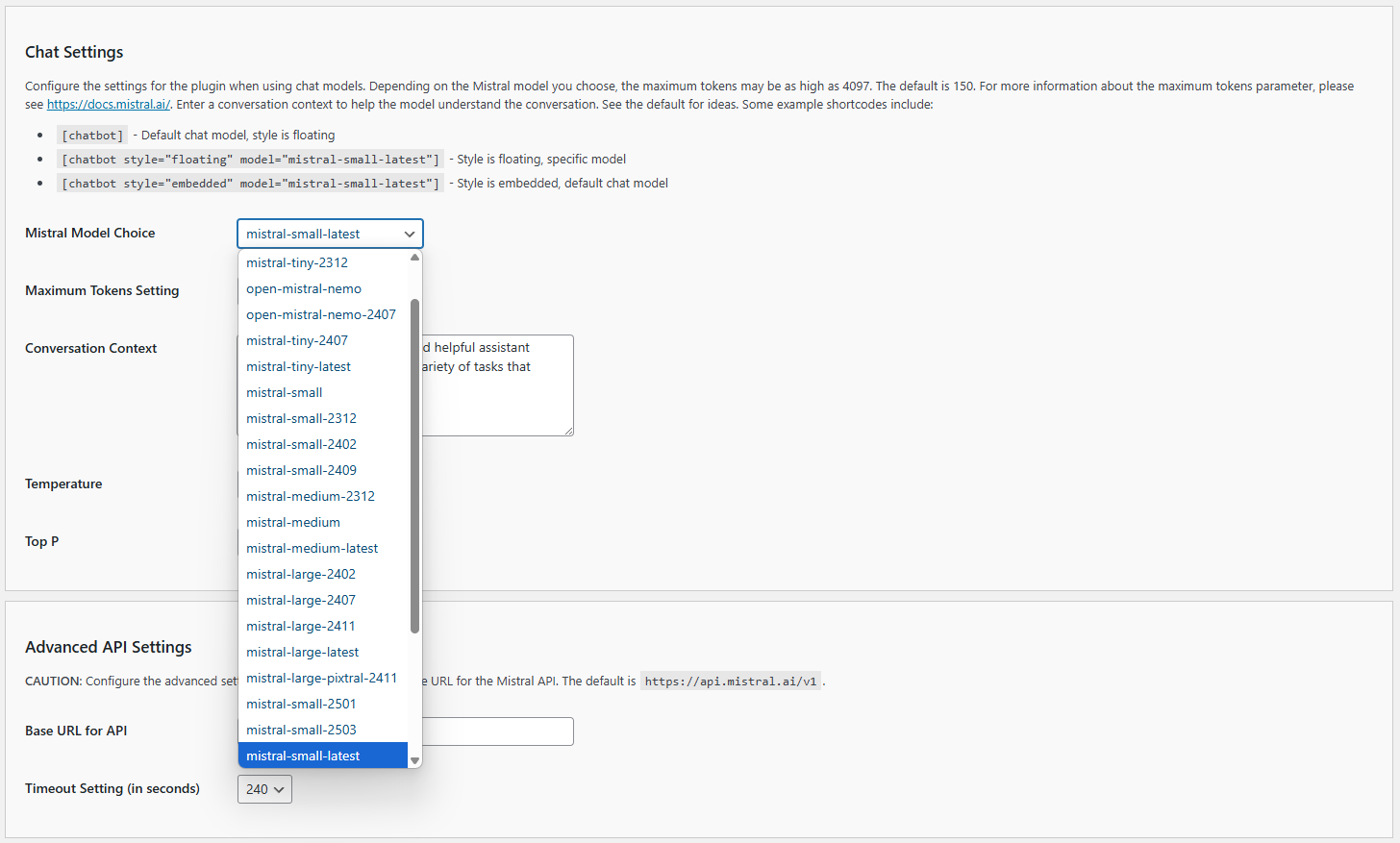Click the dropdown list scroll-down arrow

[x=415, y=760]
